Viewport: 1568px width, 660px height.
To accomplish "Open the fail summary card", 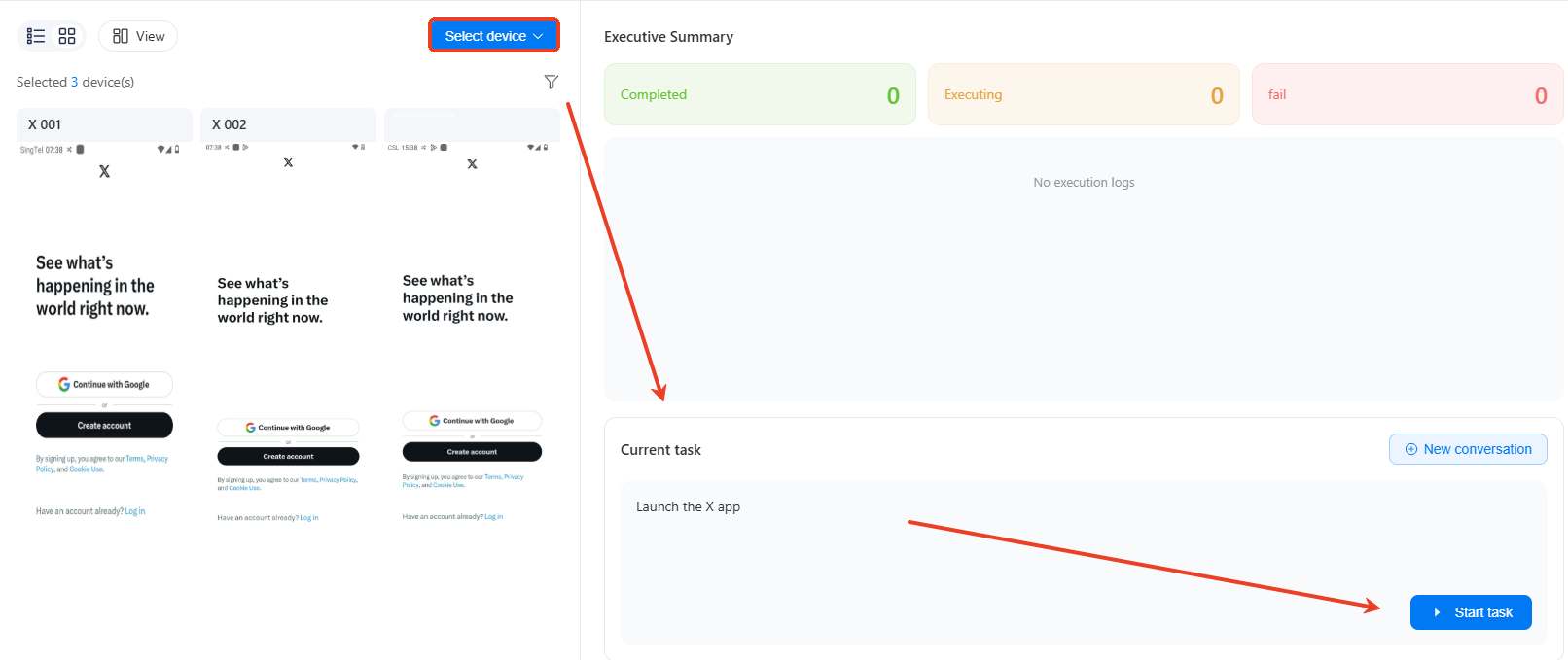I will point(1407,94).
